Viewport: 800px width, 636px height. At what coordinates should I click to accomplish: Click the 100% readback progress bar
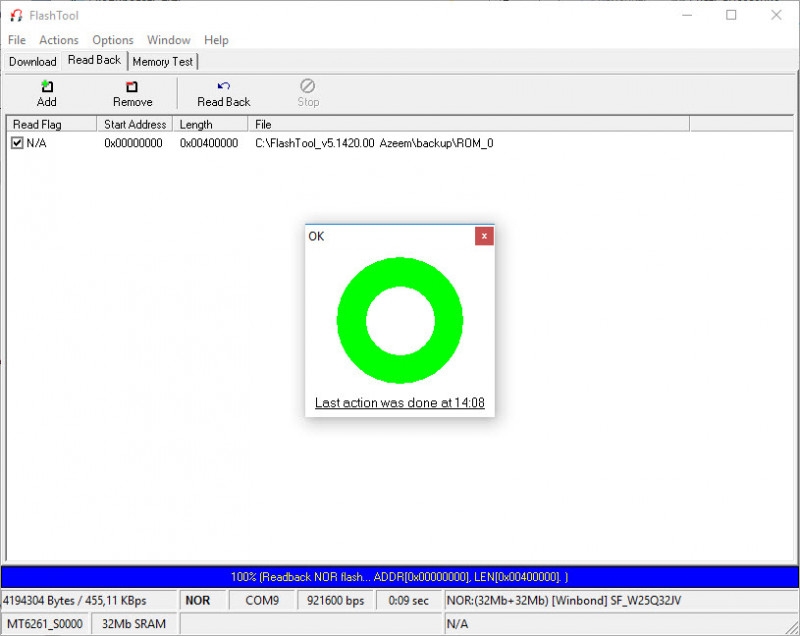click(x=399, y=577)
